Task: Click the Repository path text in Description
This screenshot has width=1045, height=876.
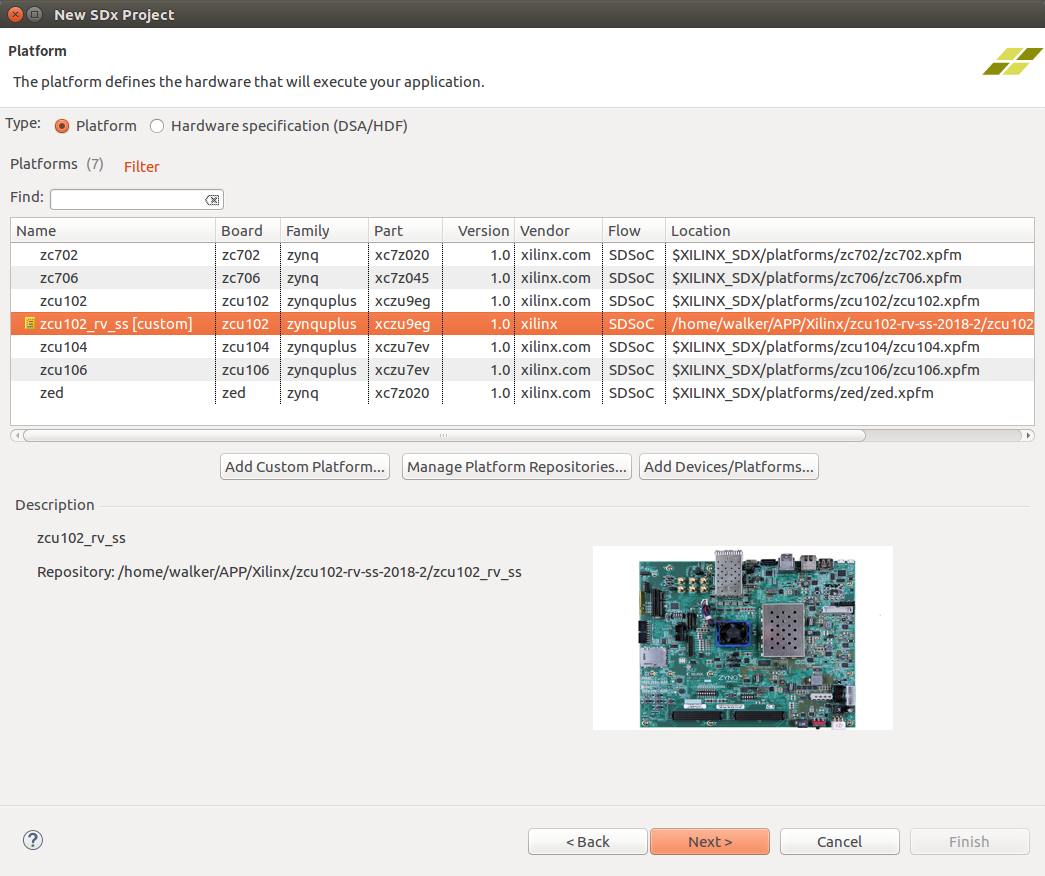Action: point(279,572)
